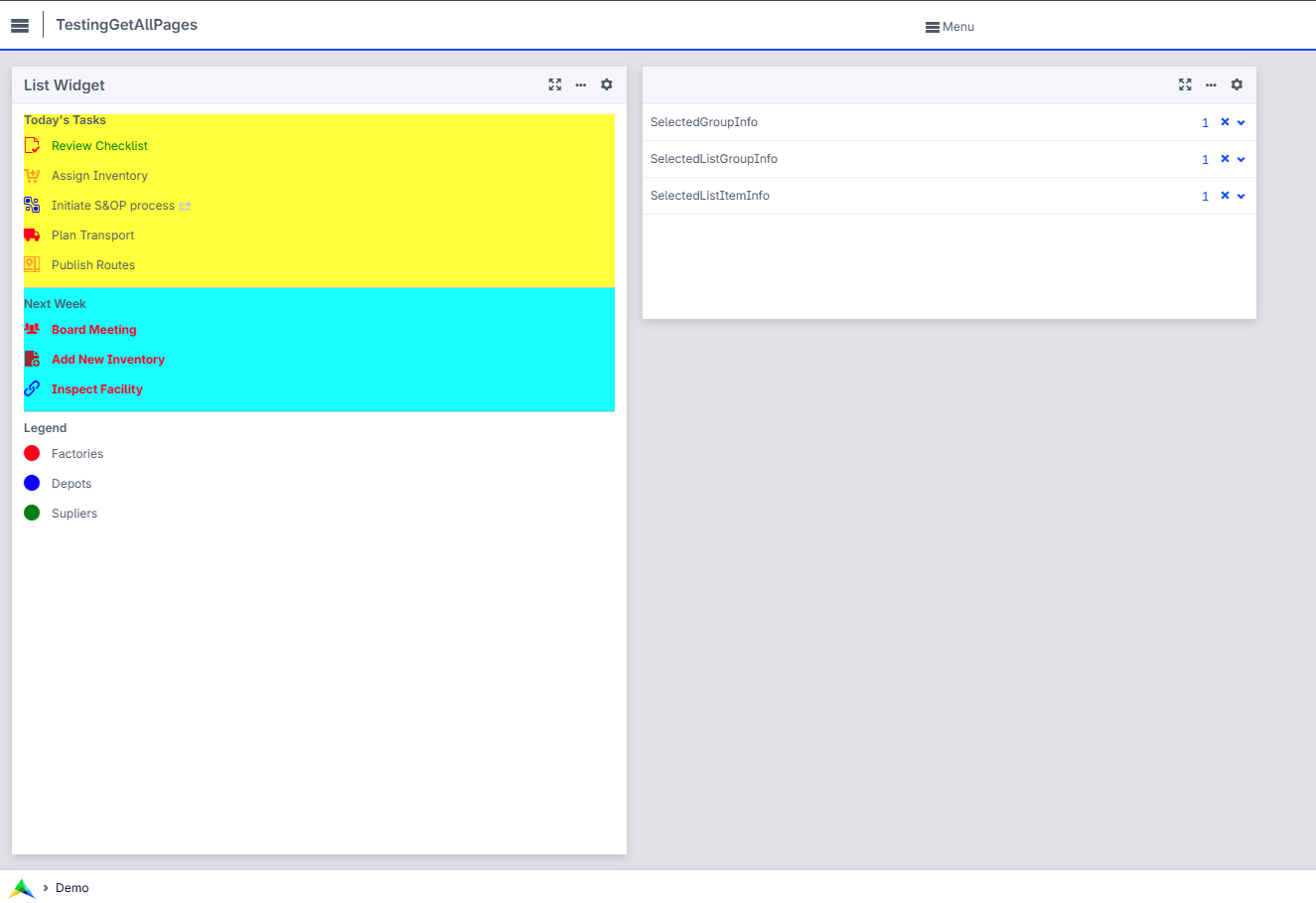Click the Publish Routes map icon
Viewport: 1316px width, 903px height.
click(x=32, y=265)
